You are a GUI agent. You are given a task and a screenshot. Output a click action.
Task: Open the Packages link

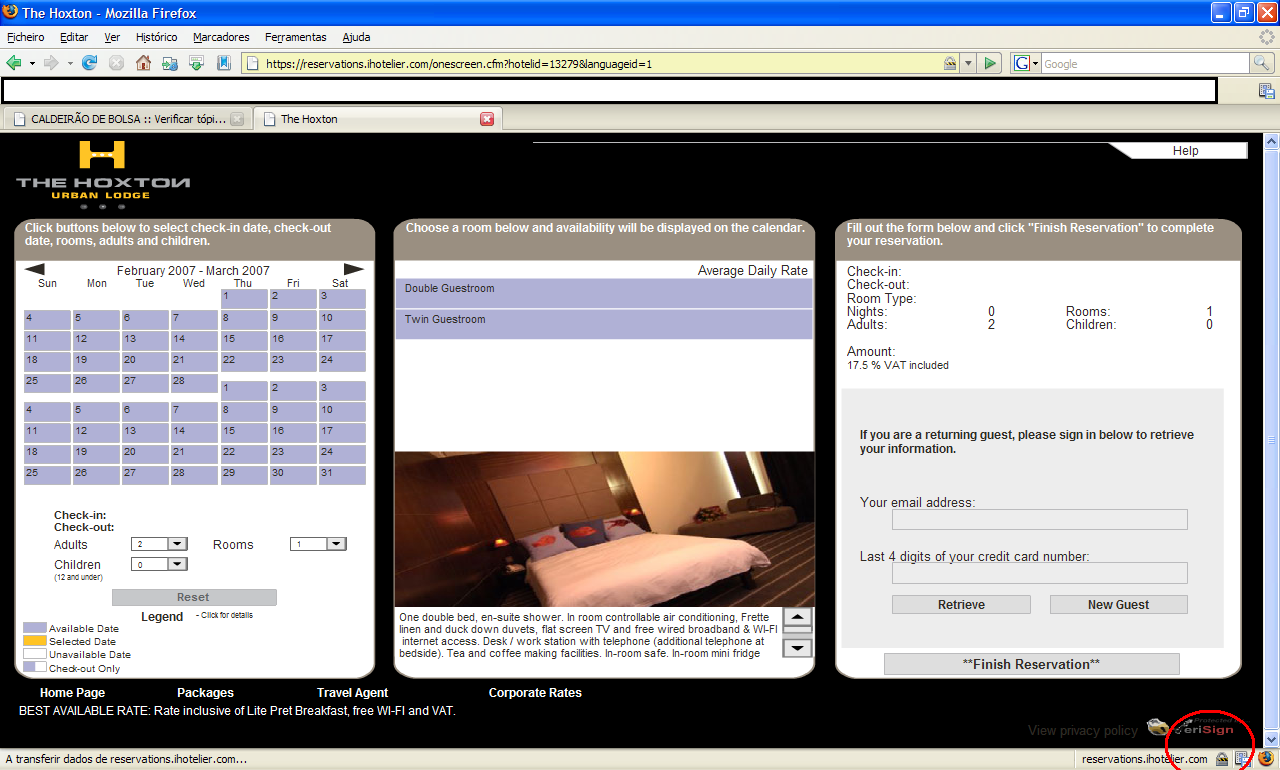click(x=205, y=693)
